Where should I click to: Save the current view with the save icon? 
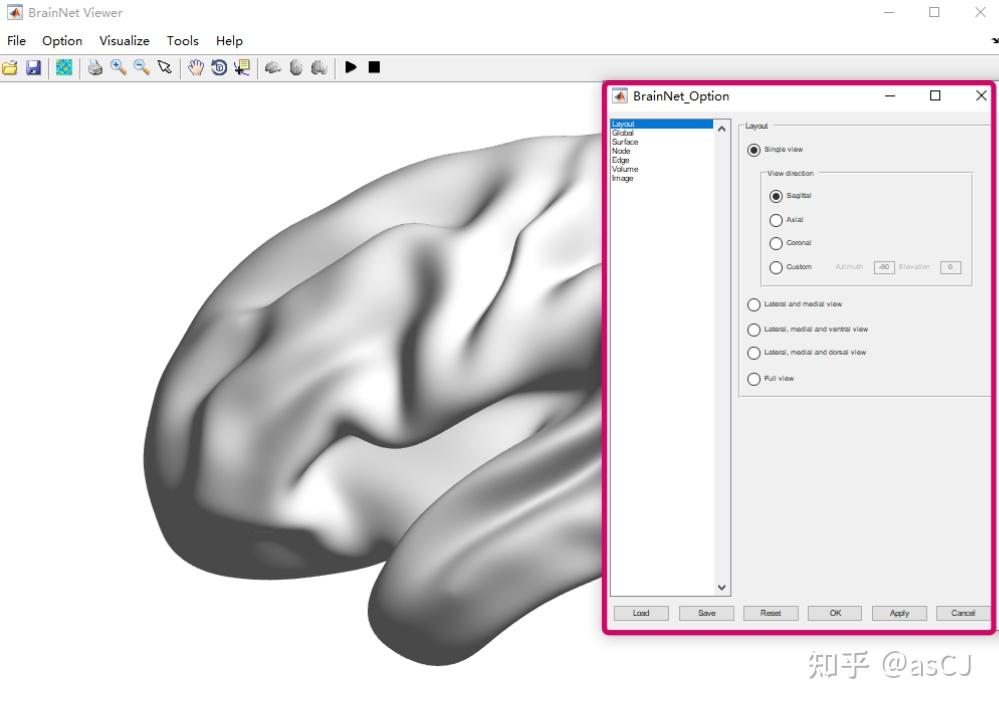(x=34, y=67)
